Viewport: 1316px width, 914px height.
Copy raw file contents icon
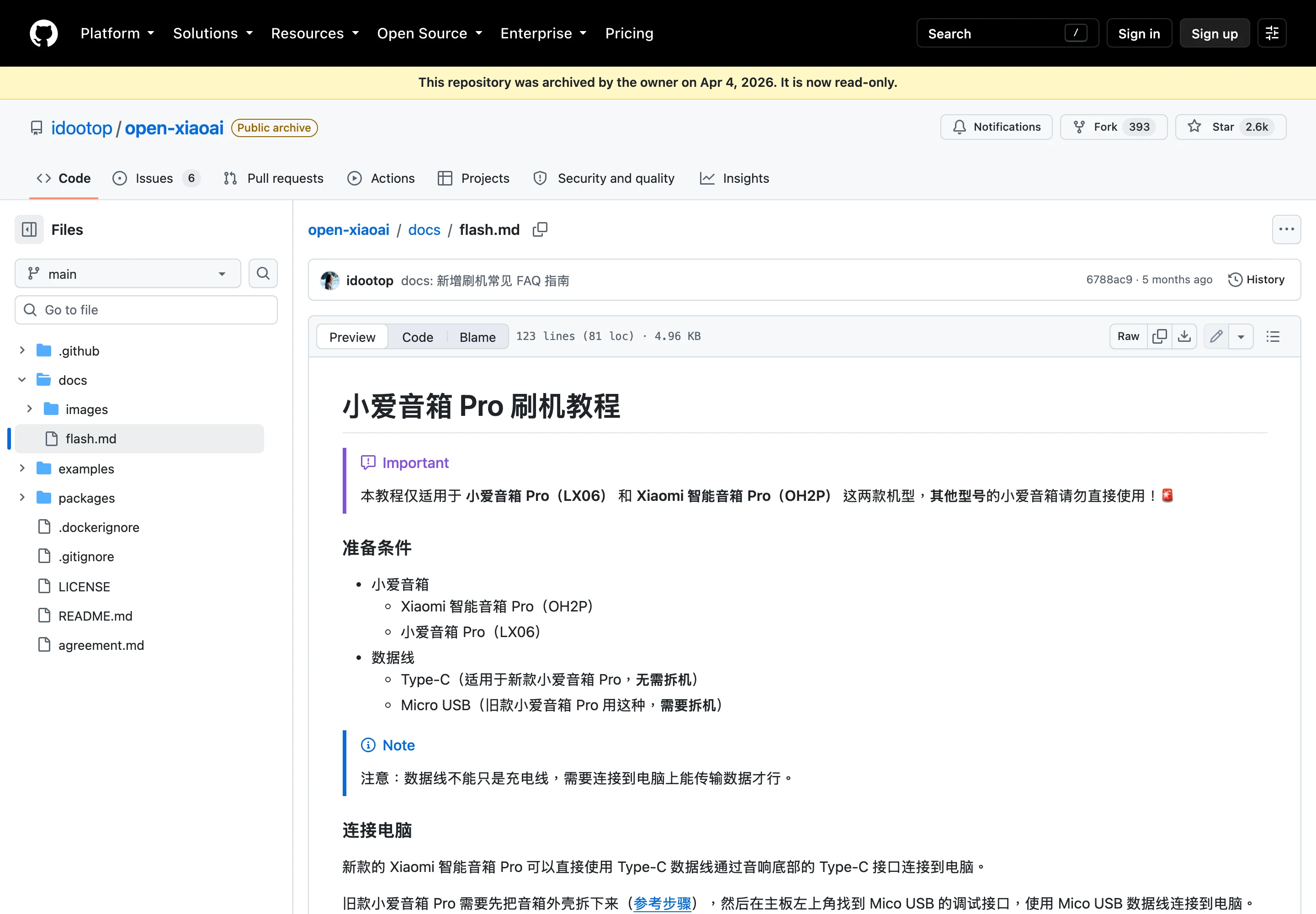pyautogui.click(x=1159, y=336)
